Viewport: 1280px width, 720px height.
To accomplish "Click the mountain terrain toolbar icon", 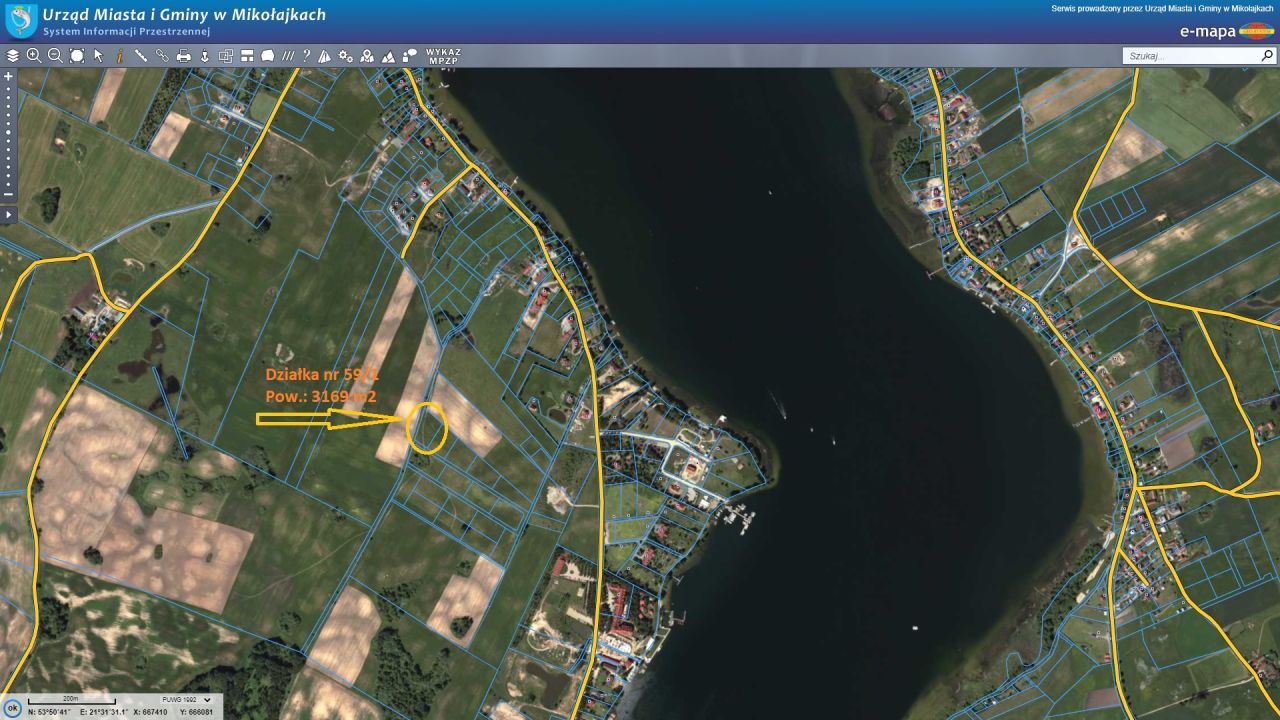I will click(x=389, y=56).
